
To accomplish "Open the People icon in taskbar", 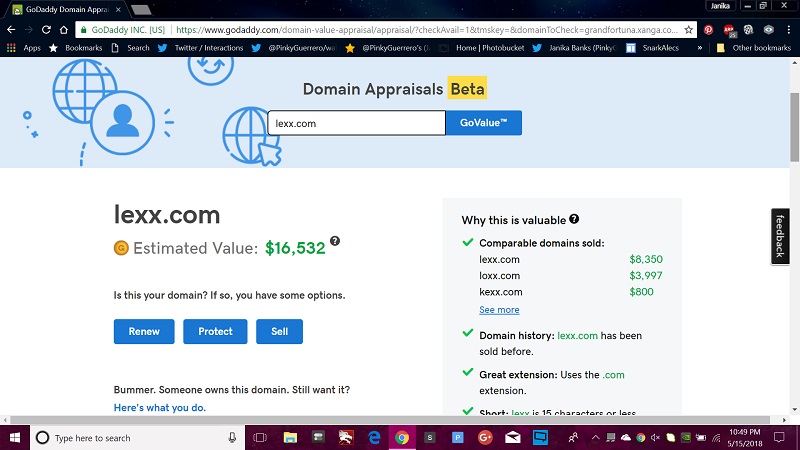I will [573, 437].
